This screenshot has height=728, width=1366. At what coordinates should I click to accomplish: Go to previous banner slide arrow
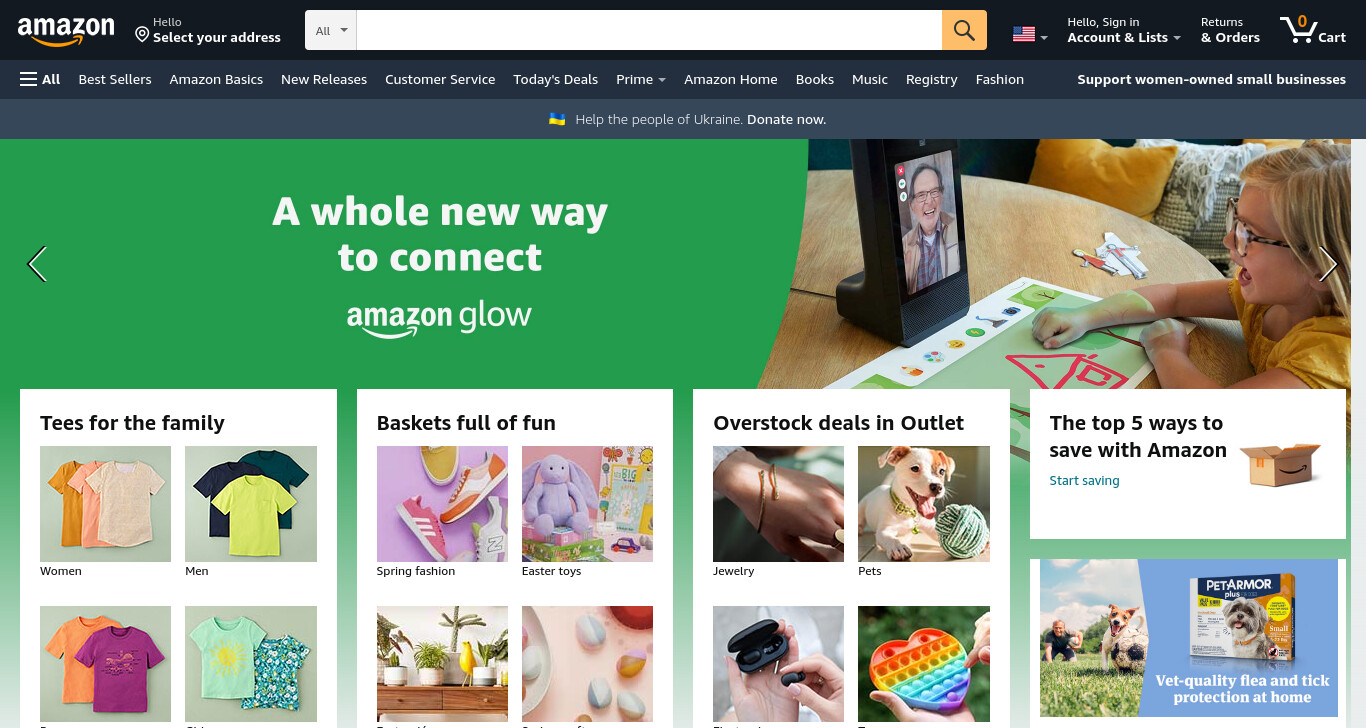37,264
